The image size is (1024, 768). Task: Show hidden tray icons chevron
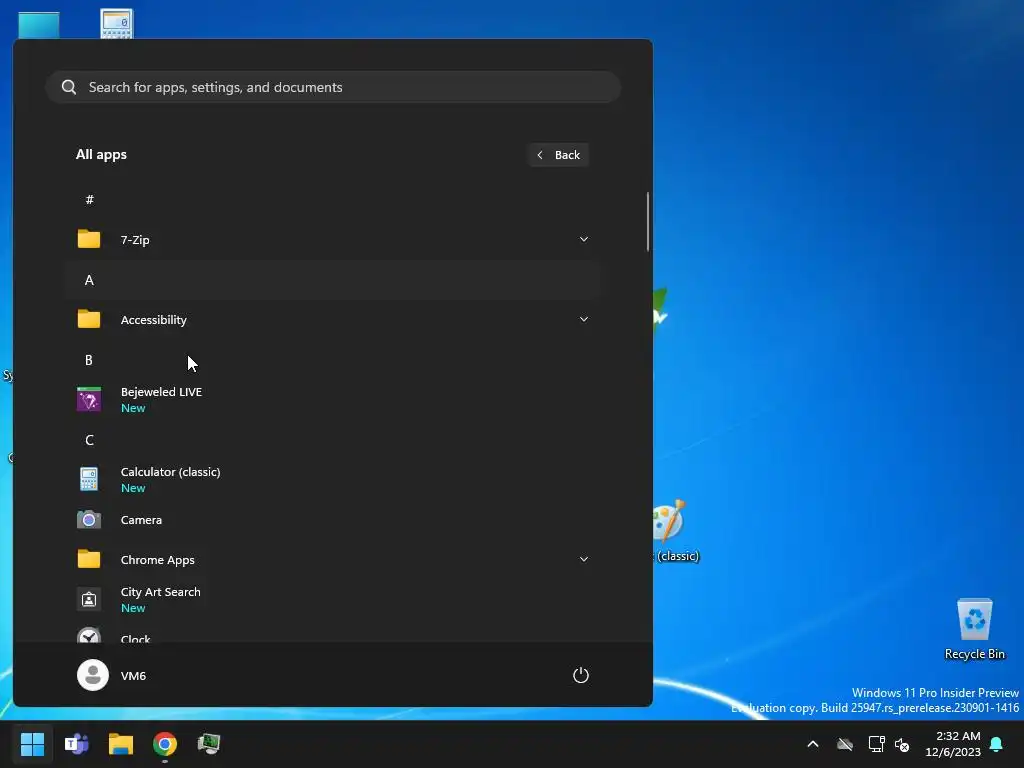pos(813,744)
